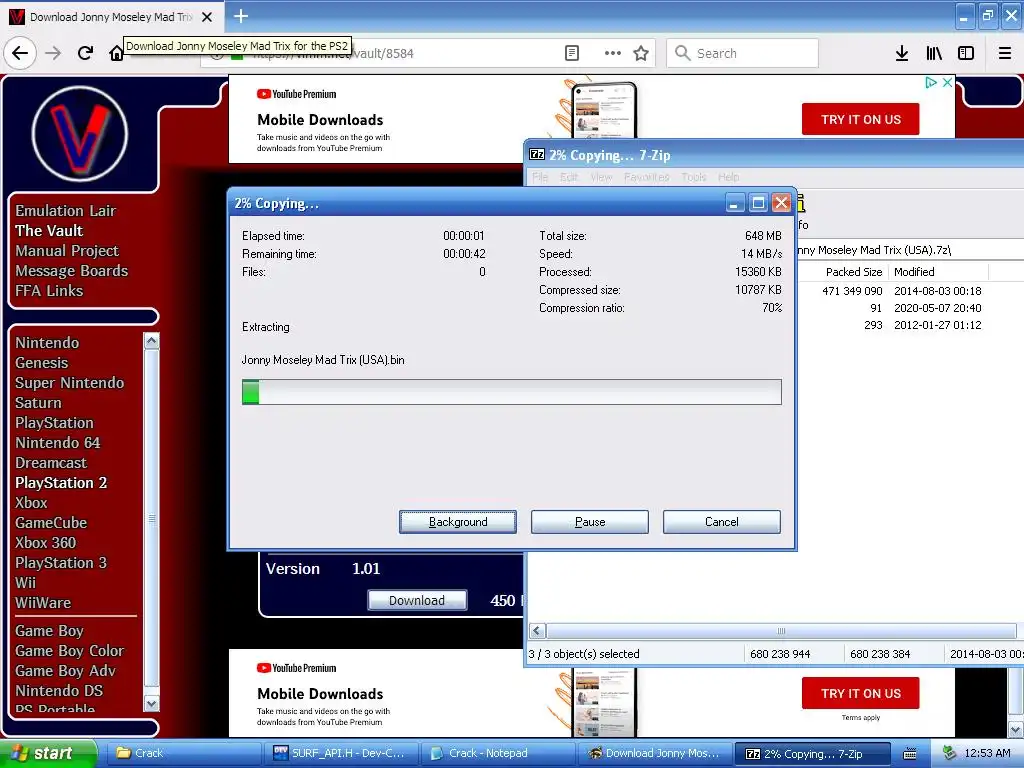Select Game Boy Color in the system list

click(69, 651)
